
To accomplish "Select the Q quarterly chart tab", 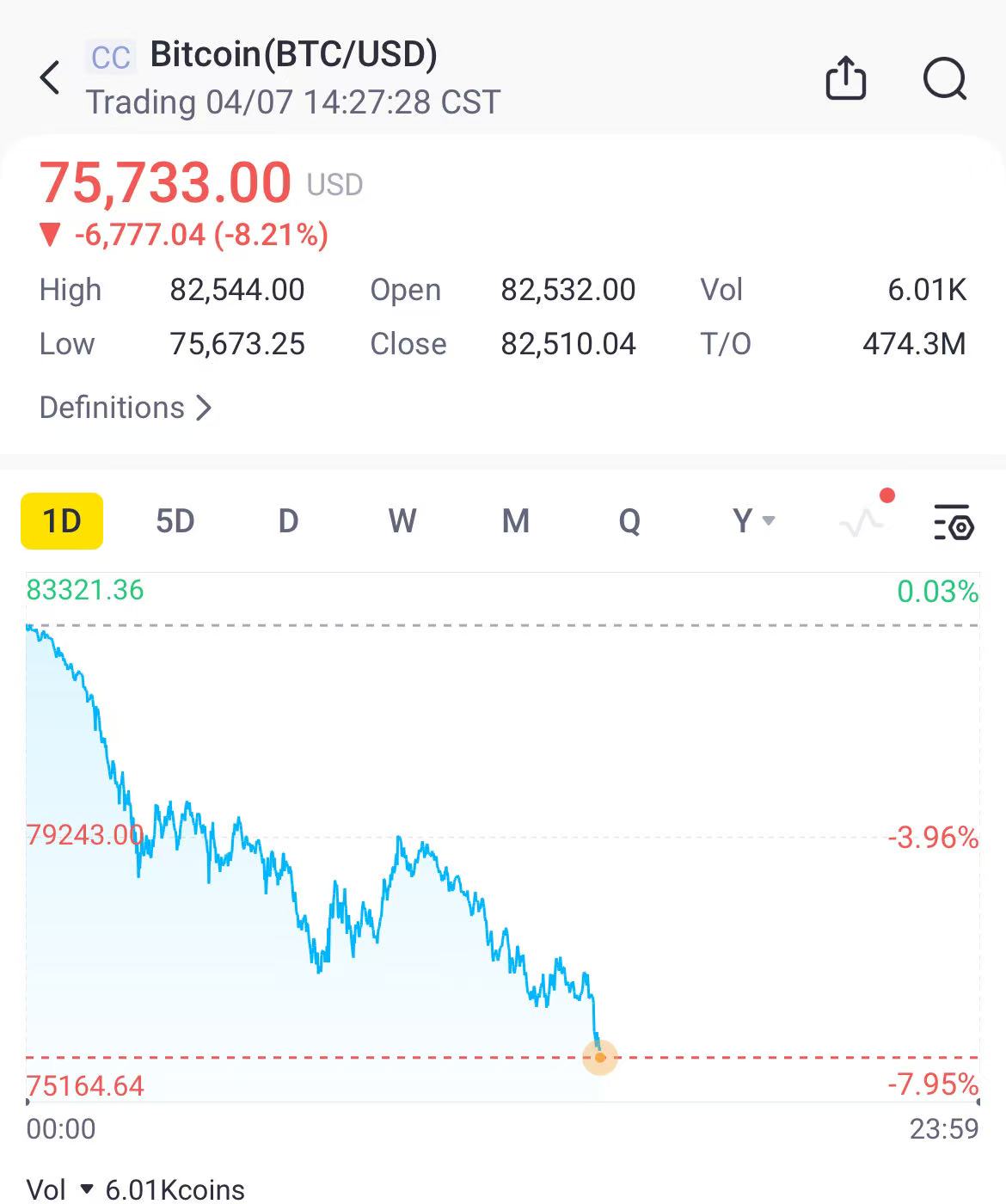I will pos(629,521).
